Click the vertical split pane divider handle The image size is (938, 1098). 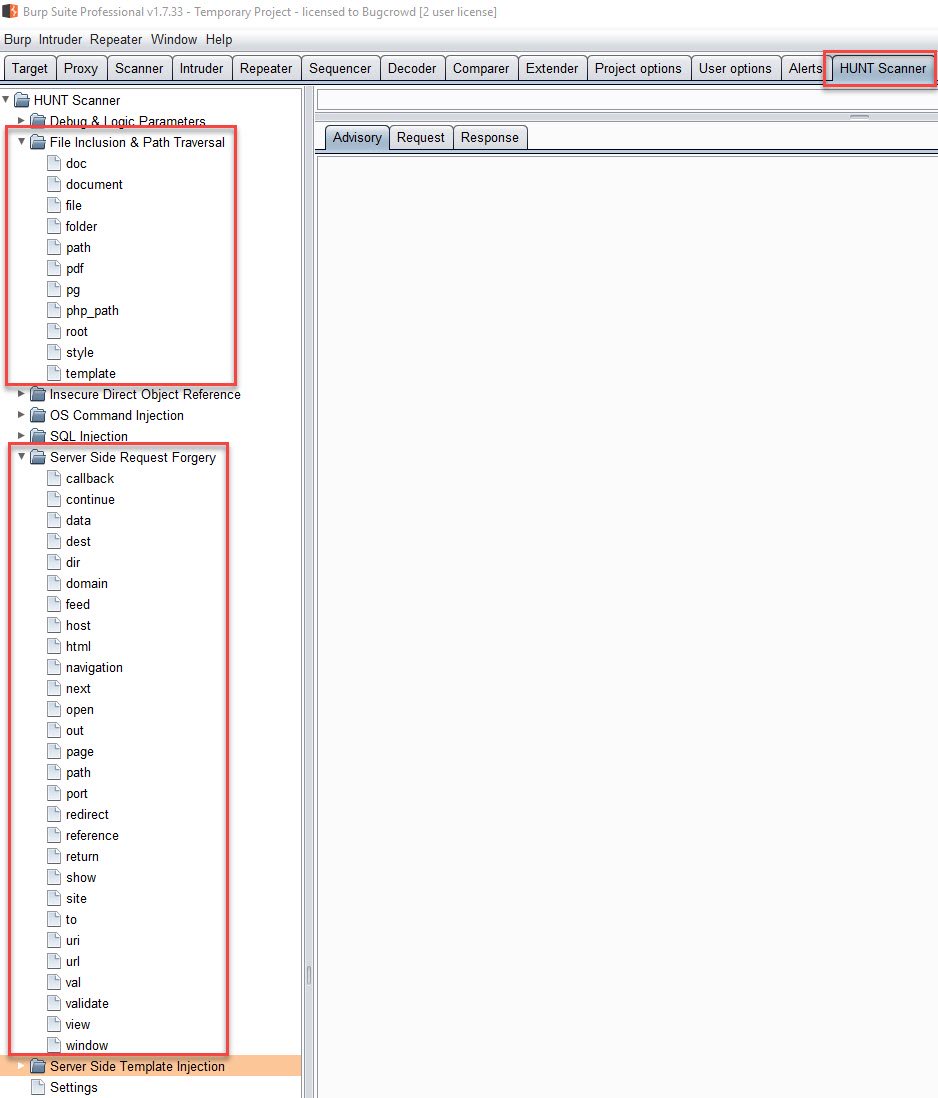pos(309,975)
